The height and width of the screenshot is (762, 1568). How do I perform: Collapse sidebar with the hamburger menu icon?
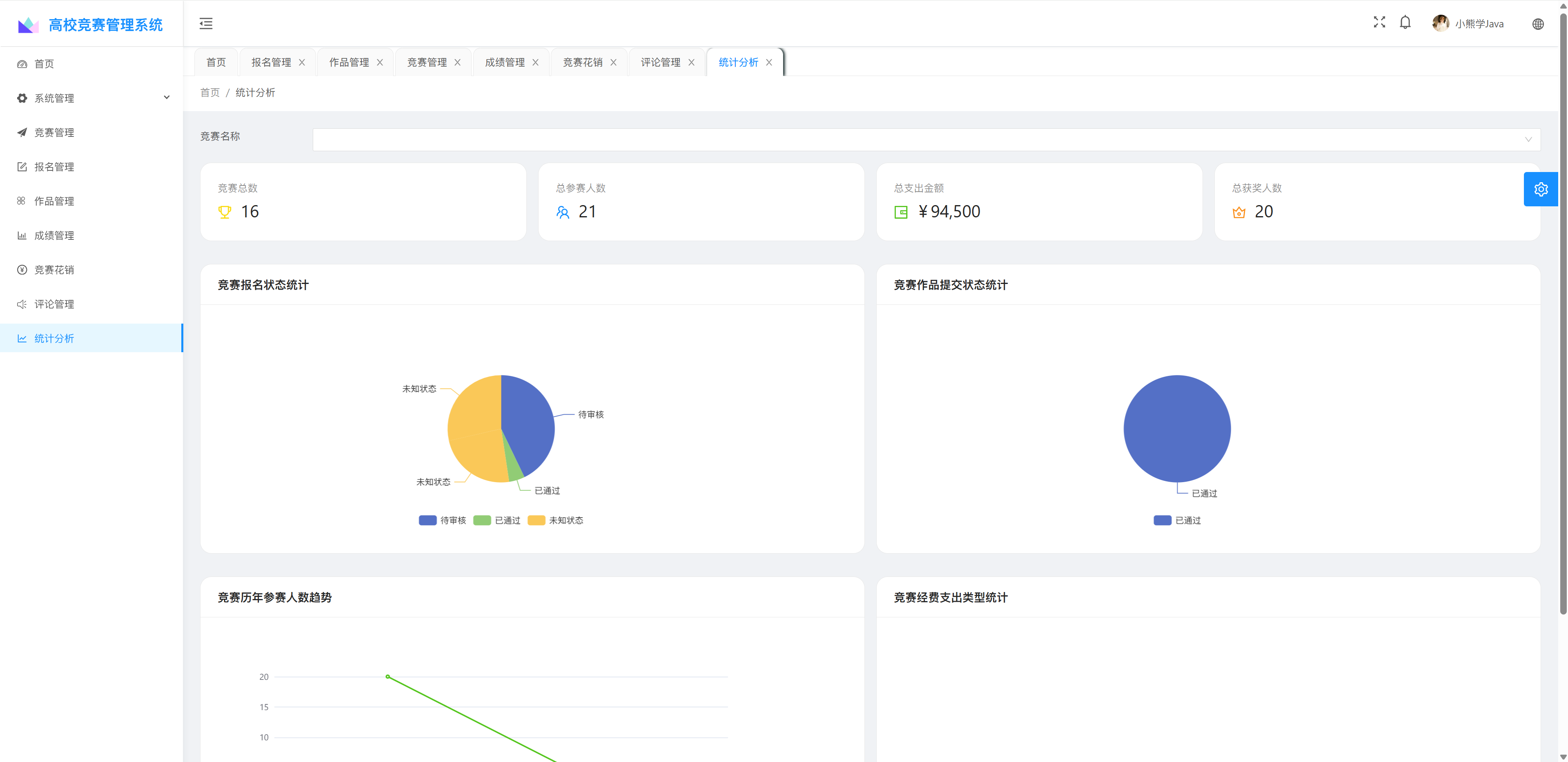[206, 24]
